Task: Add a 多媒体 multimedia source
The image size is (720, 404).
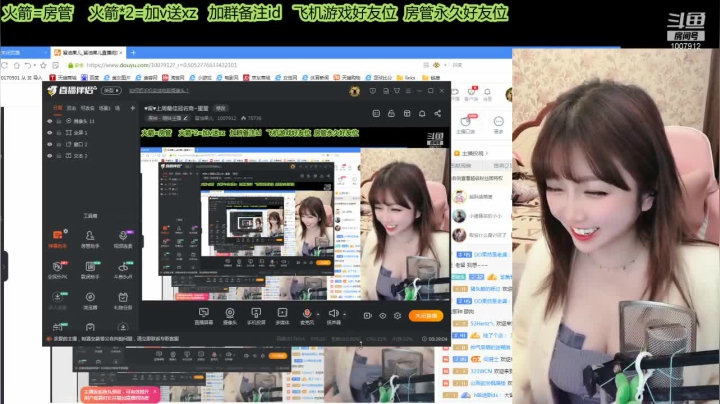Action: 282,316
